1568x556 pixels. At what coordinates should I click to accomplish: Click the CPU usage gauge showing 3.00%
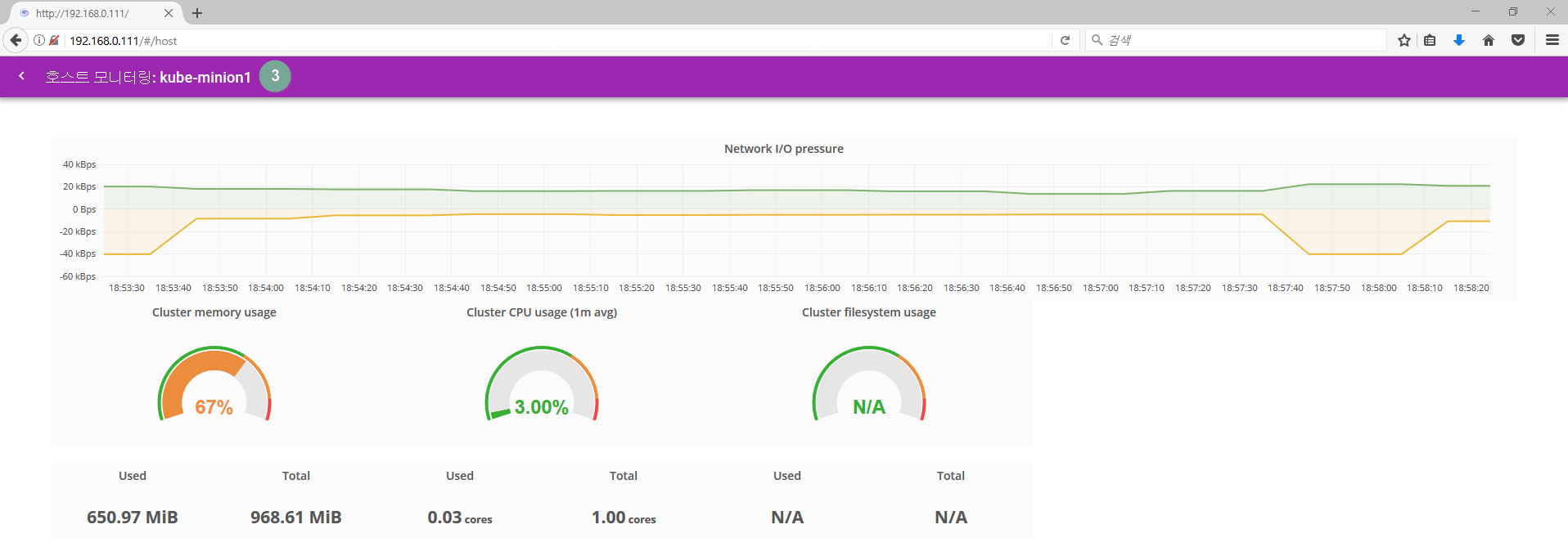(x=542, y=384)
